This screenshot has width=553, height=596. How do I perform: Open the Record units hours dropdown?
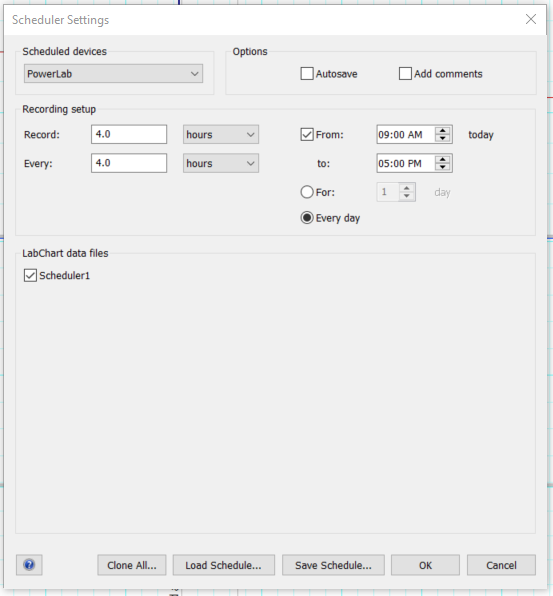(x=221, y=135)
